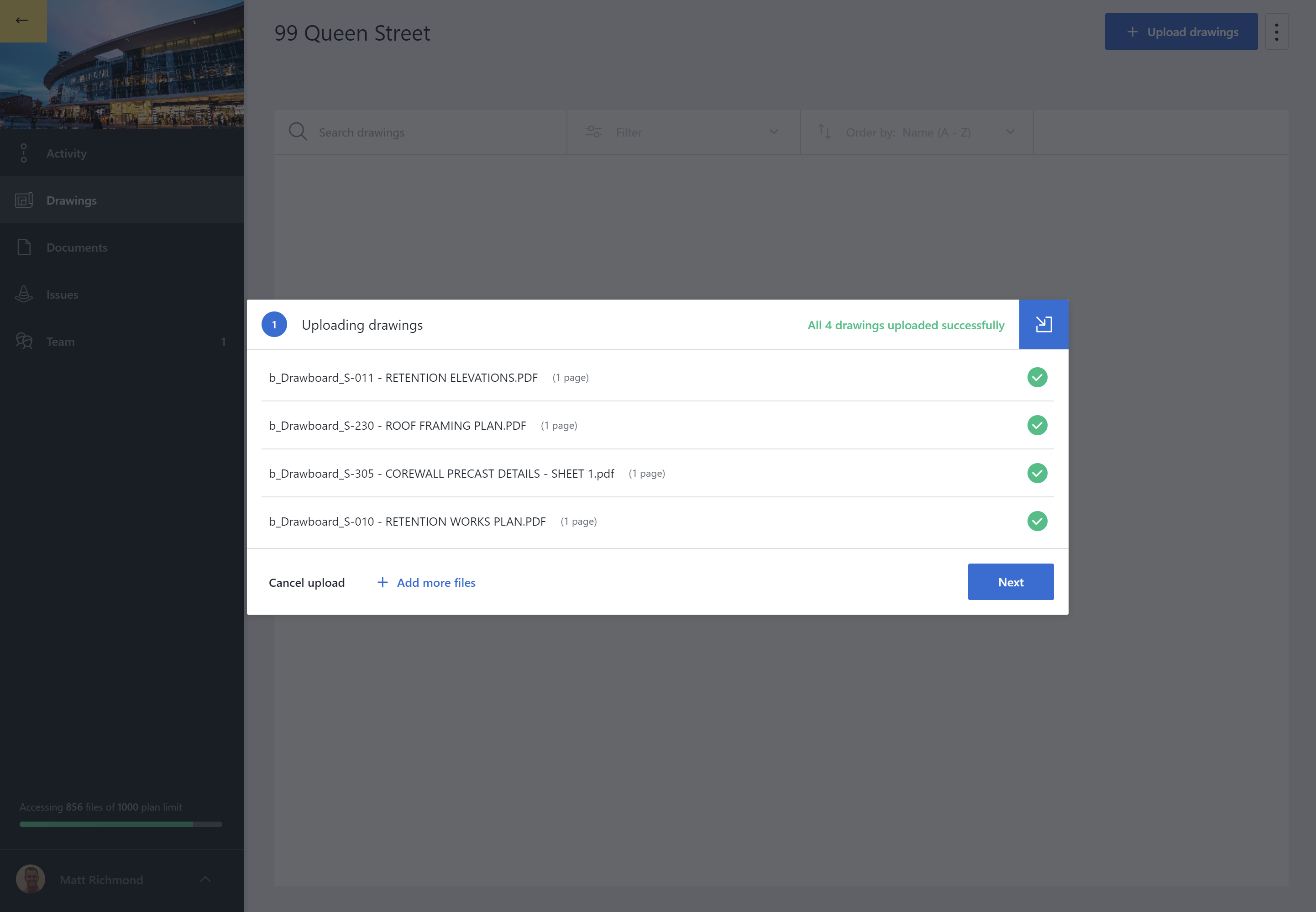Click the search magnifier icon
This screenshot has height=912, width=1316.
(298, 132)
